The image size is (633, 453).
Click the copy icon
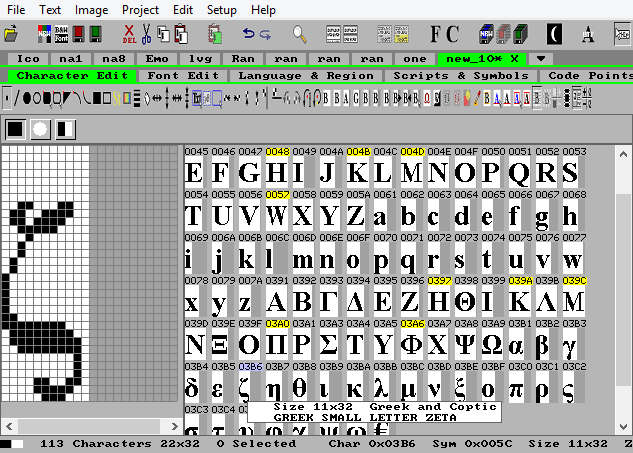pyautogui.click(x=163, y=34)
